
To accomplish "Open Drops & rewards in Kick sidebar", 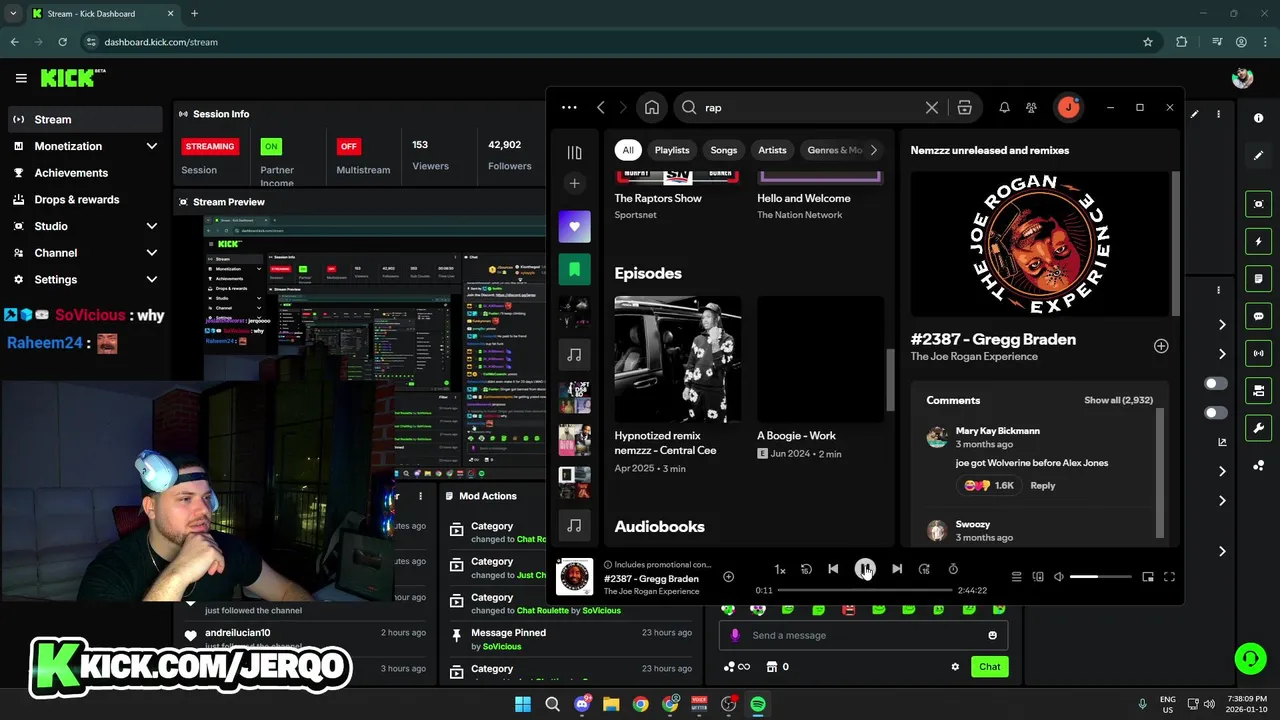I will pyautogui.click(x=85, y=199).
